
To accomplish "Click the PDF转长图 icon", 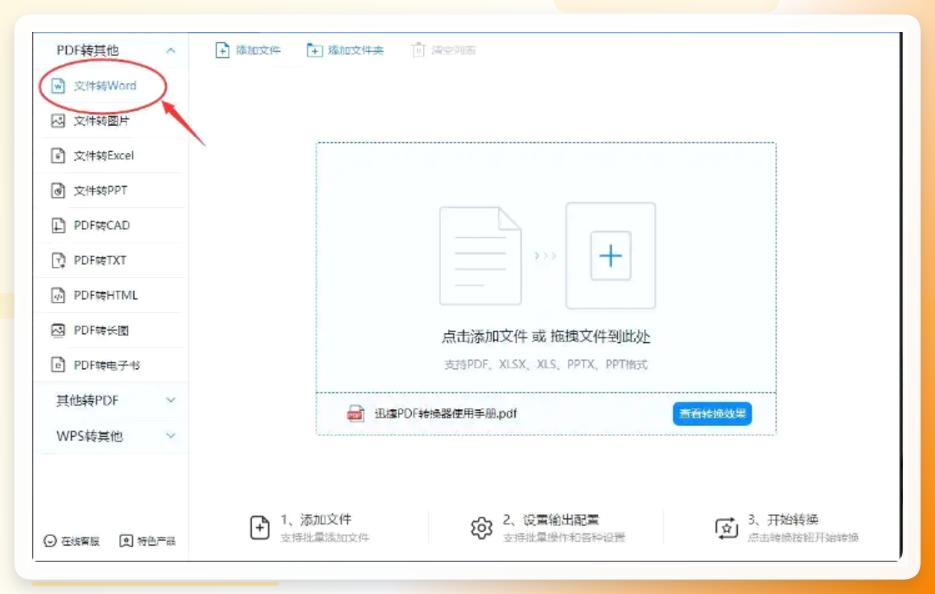I will click(58, 330).
